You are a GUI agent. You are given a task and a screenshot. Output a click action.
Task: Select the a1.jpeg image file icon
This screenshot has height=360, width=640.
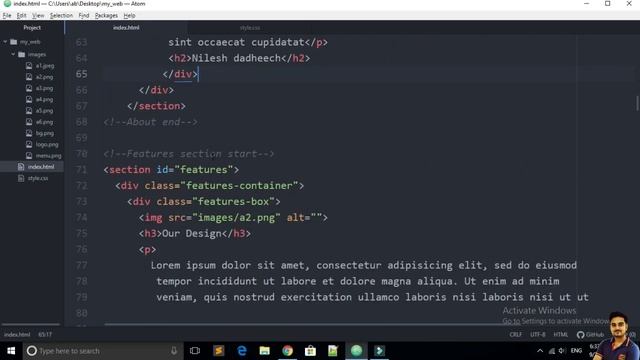29,65
